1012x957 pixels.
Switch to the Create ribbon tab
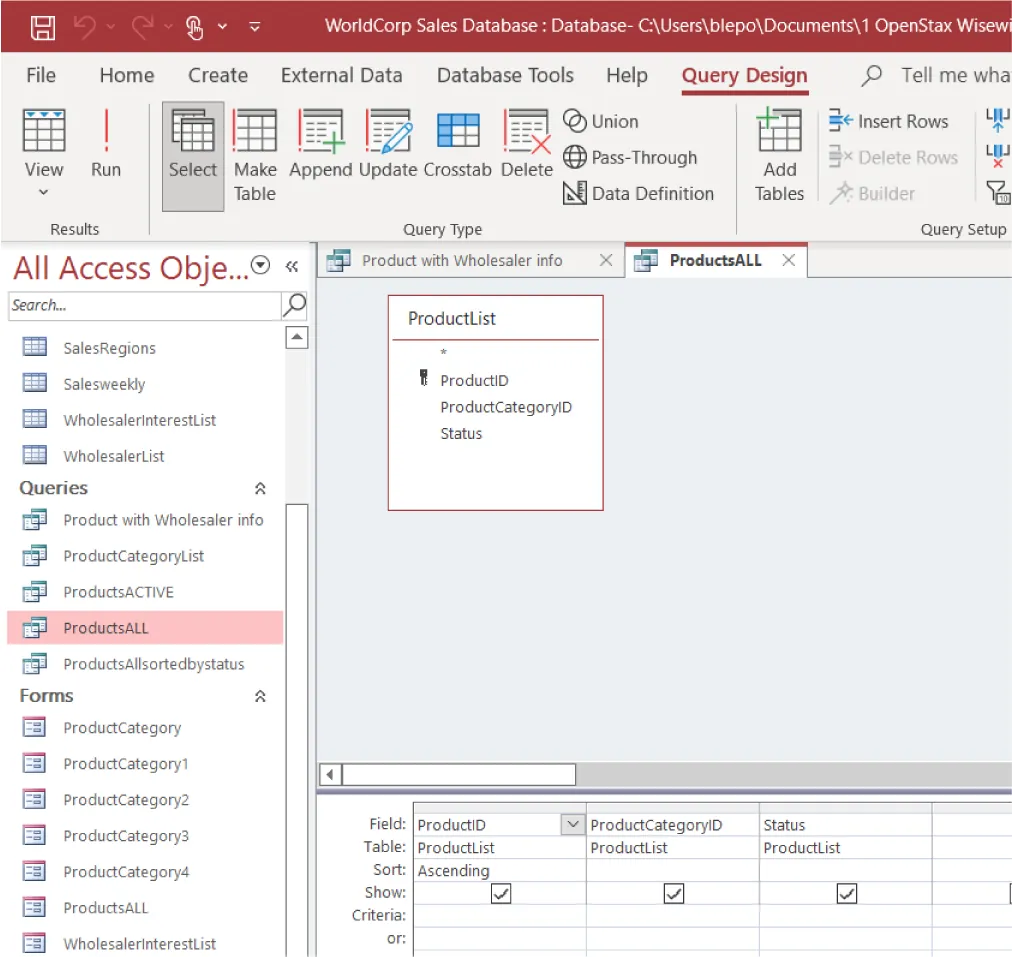pyautogui.click(x=217, y=75)
